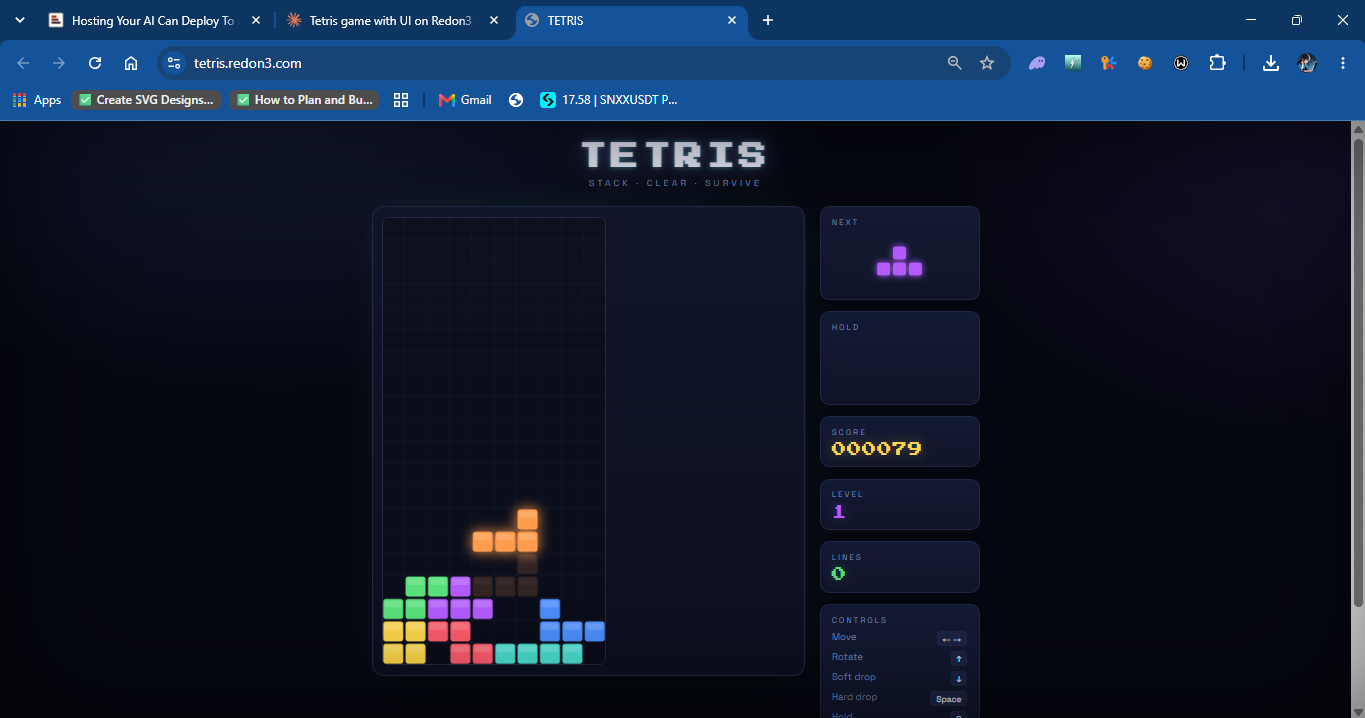Click the down arrow Soft drop key
Screen dimensions: 1365x718
coord(959,679)
